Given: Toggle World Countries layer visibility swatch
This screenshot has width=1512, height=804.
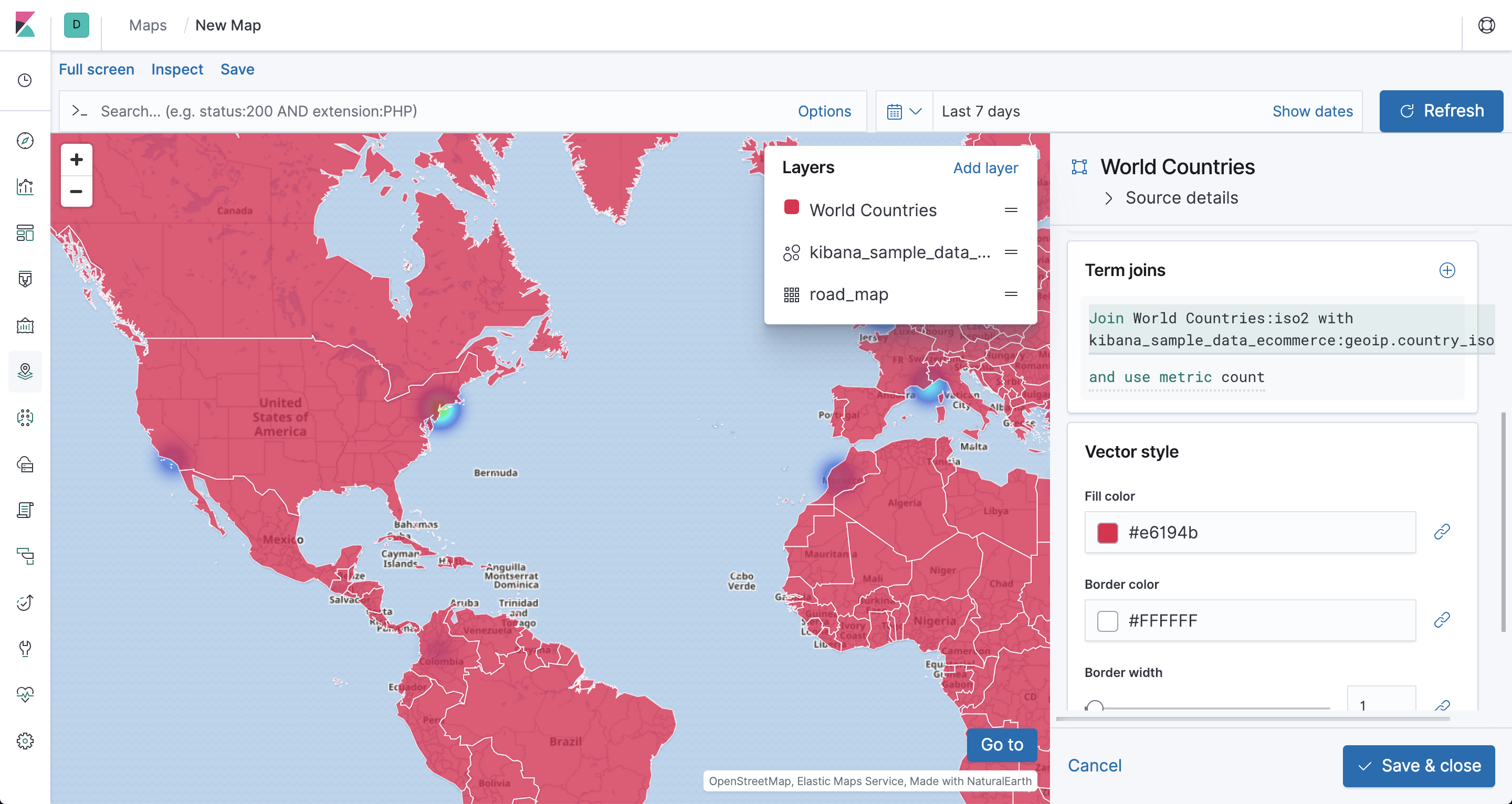Looking at the screenshot, I should click(x=791, y=208).
